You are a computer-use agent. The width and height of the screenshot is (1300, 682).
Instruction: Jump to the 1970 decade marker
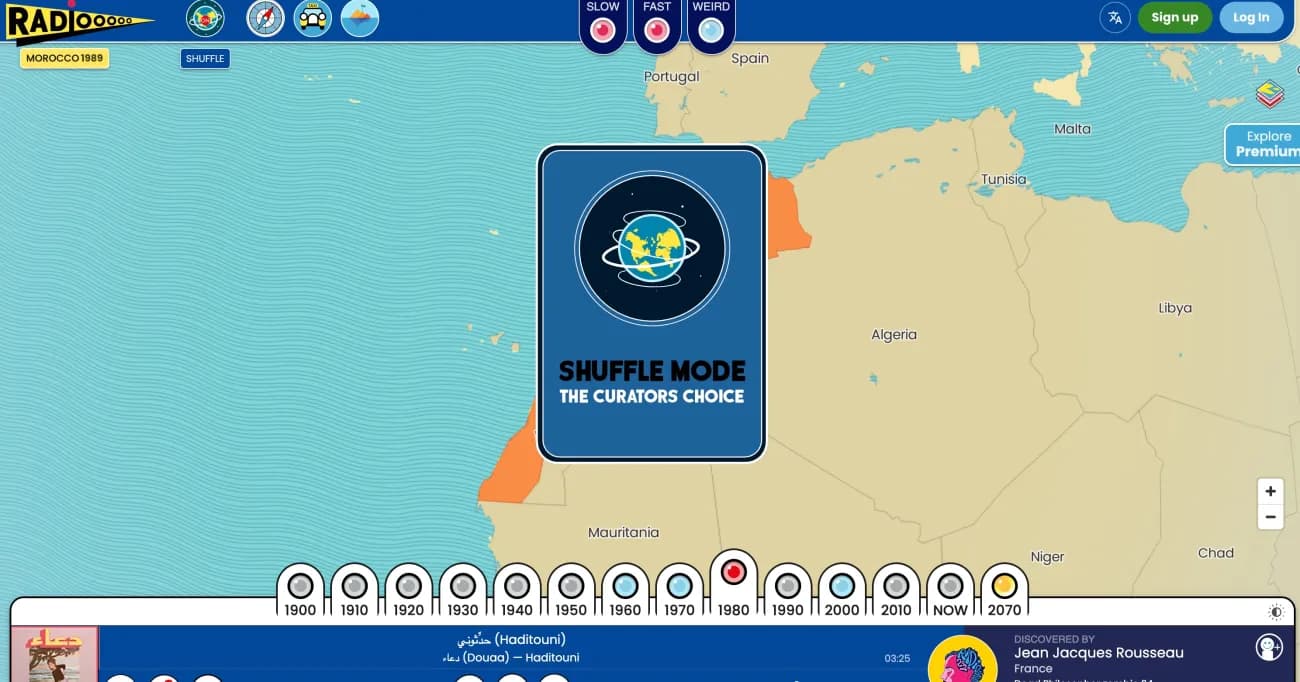[679, 591]
